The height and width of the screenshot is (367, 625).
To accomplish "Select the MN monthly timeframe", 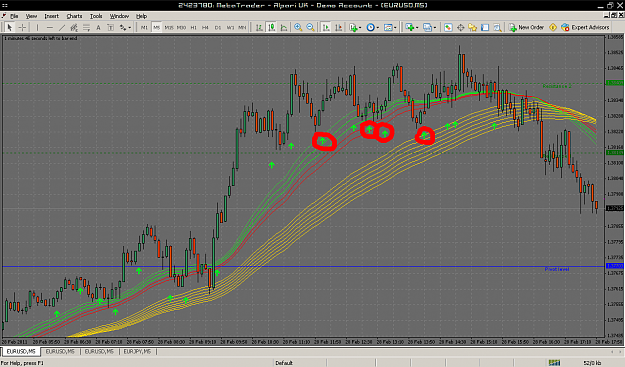I will pyautogui.click(x=242, y=27).
